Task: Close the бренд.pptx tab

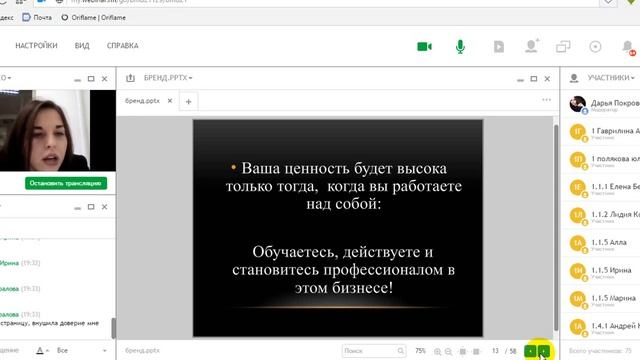Action: (170, 101)
